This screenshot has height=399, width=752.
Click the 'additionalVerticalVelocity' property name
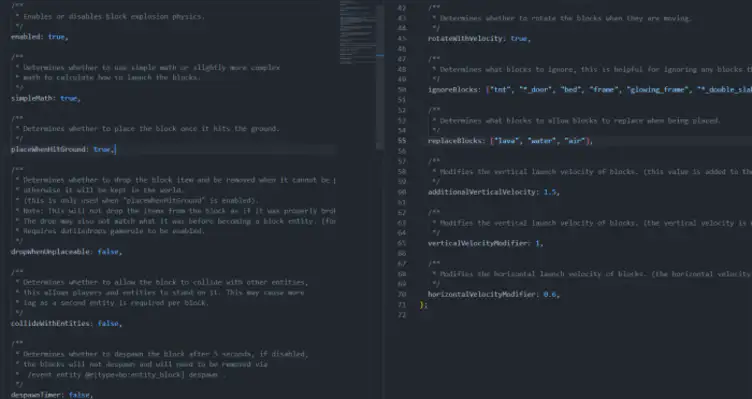tap(482, 192)
